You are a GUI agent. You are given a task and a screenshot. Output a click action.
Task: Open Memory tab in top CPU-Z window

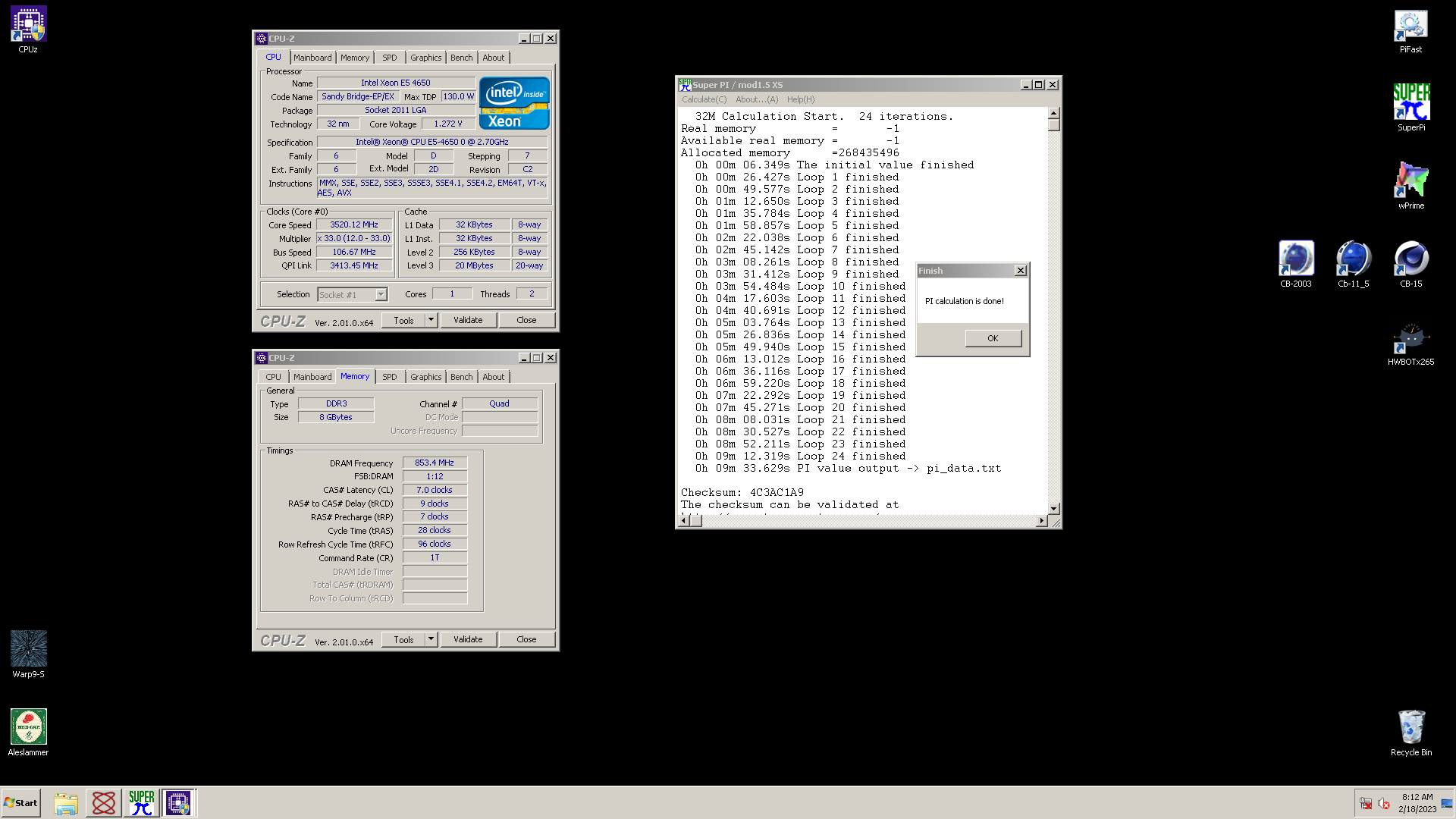(x=355, y=58)
